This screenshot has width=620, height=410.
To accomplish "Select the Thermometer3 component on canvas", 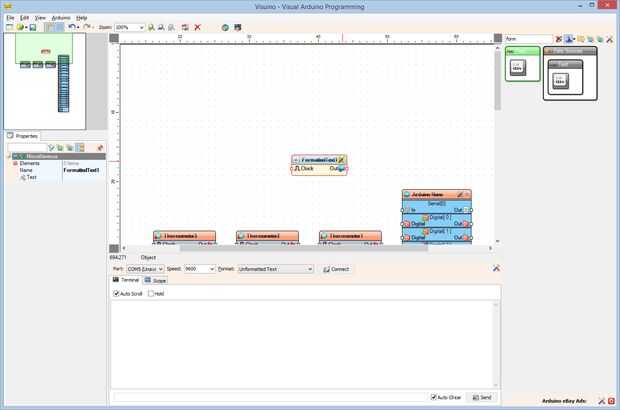I will 185,236.
